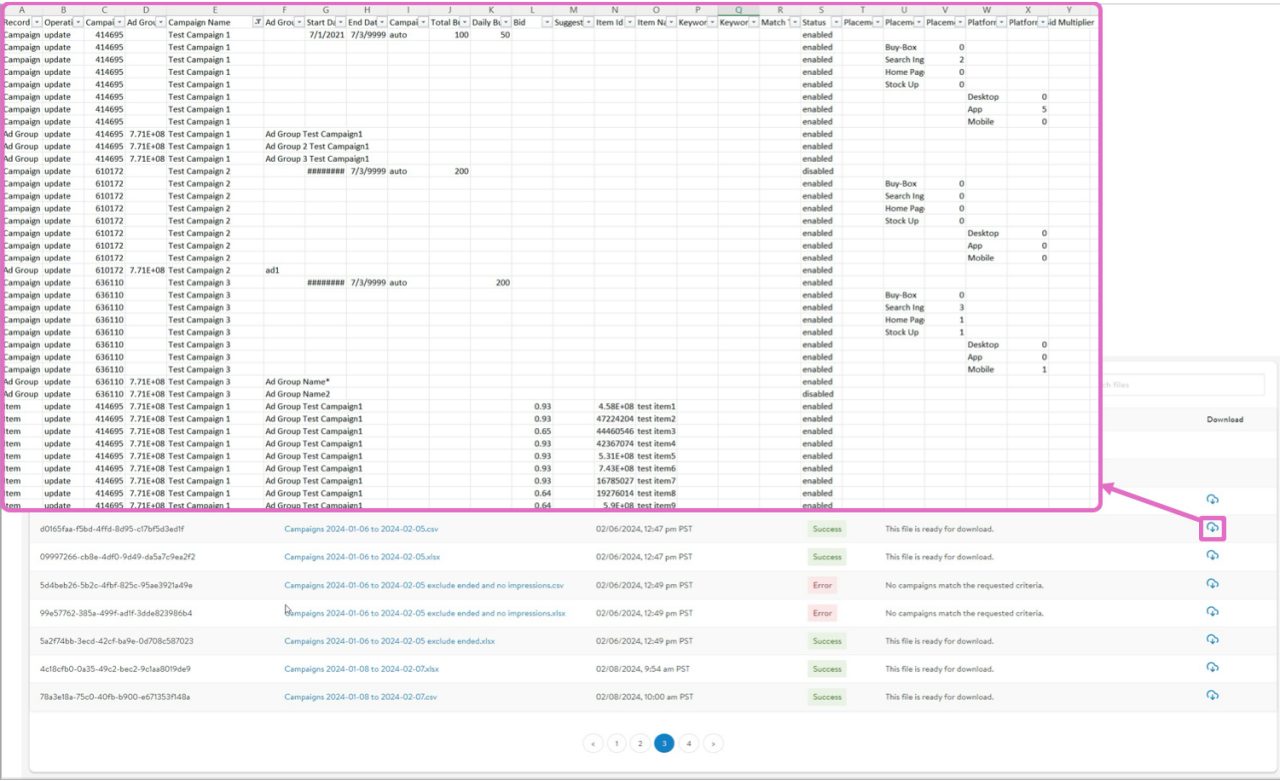Click the download icon for exclude ended.xlsx
Viewport: 1280px width, 781px height.
coord(1212,641)
